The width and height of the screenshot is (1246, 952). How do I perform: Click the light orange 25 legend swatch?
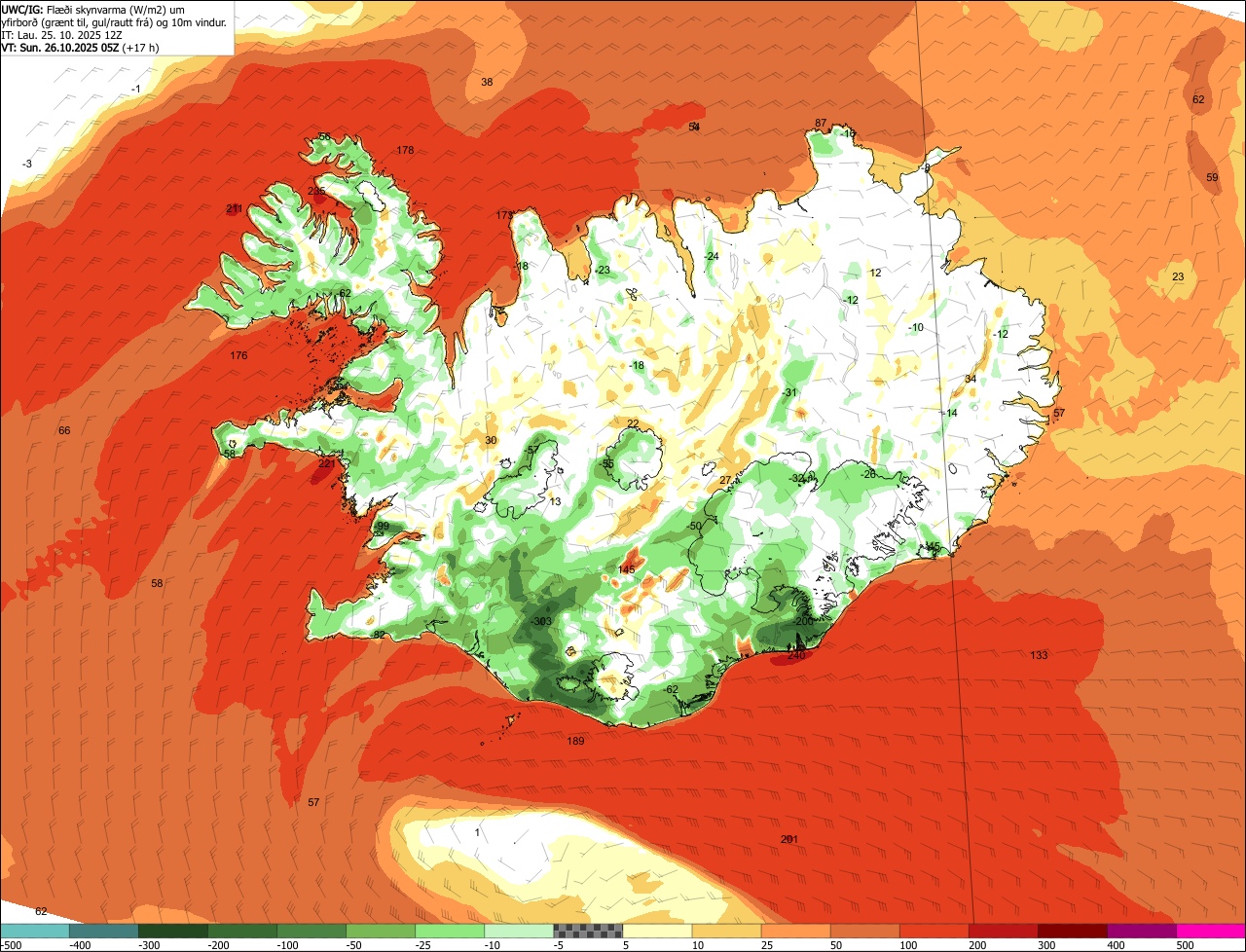[795, 931]
